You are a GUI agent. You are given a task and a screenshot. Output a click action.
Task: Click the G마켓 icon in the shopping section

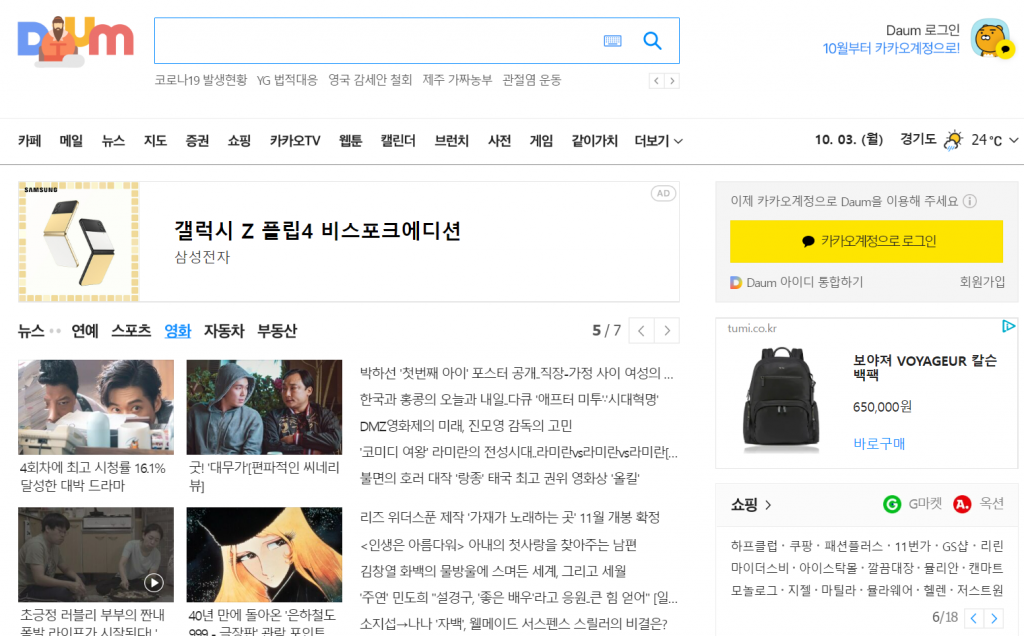[x=892, y=504]
